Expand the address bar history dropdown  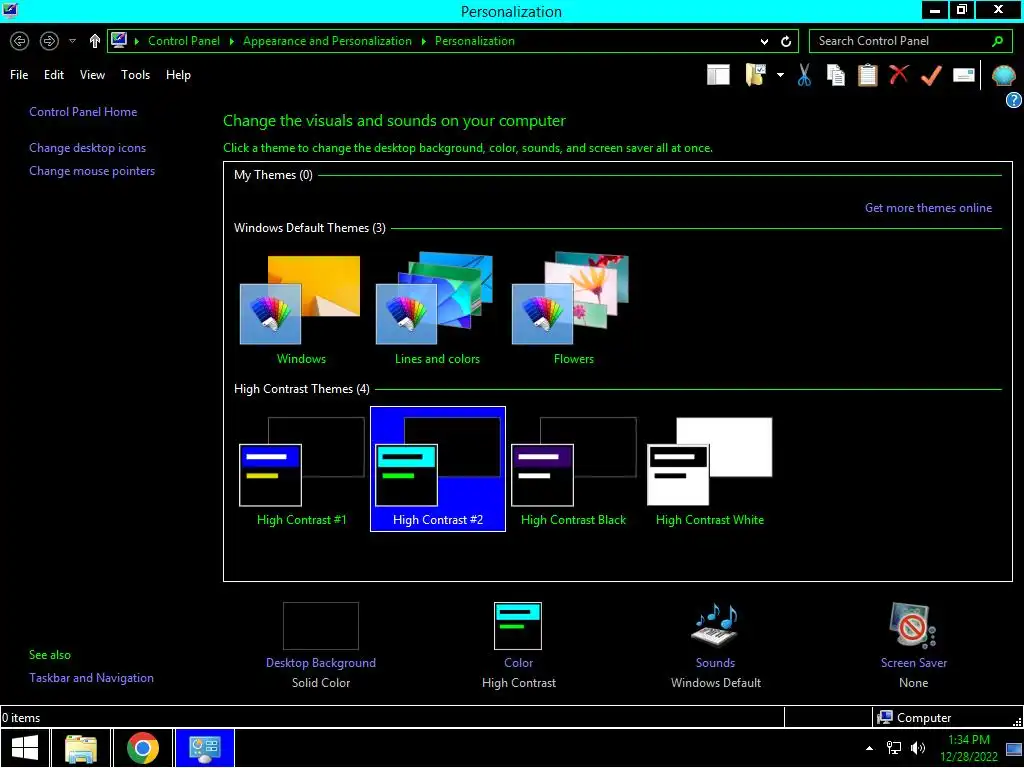(x=764, y=42)
